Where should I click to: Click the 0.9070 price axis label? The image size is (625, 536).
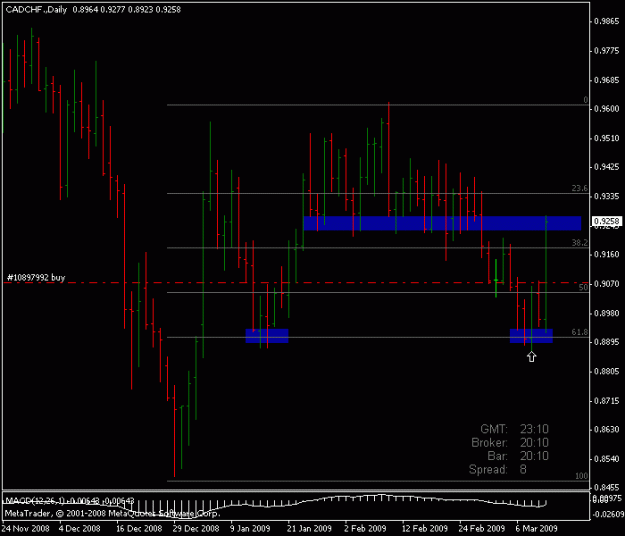[607, 284]
